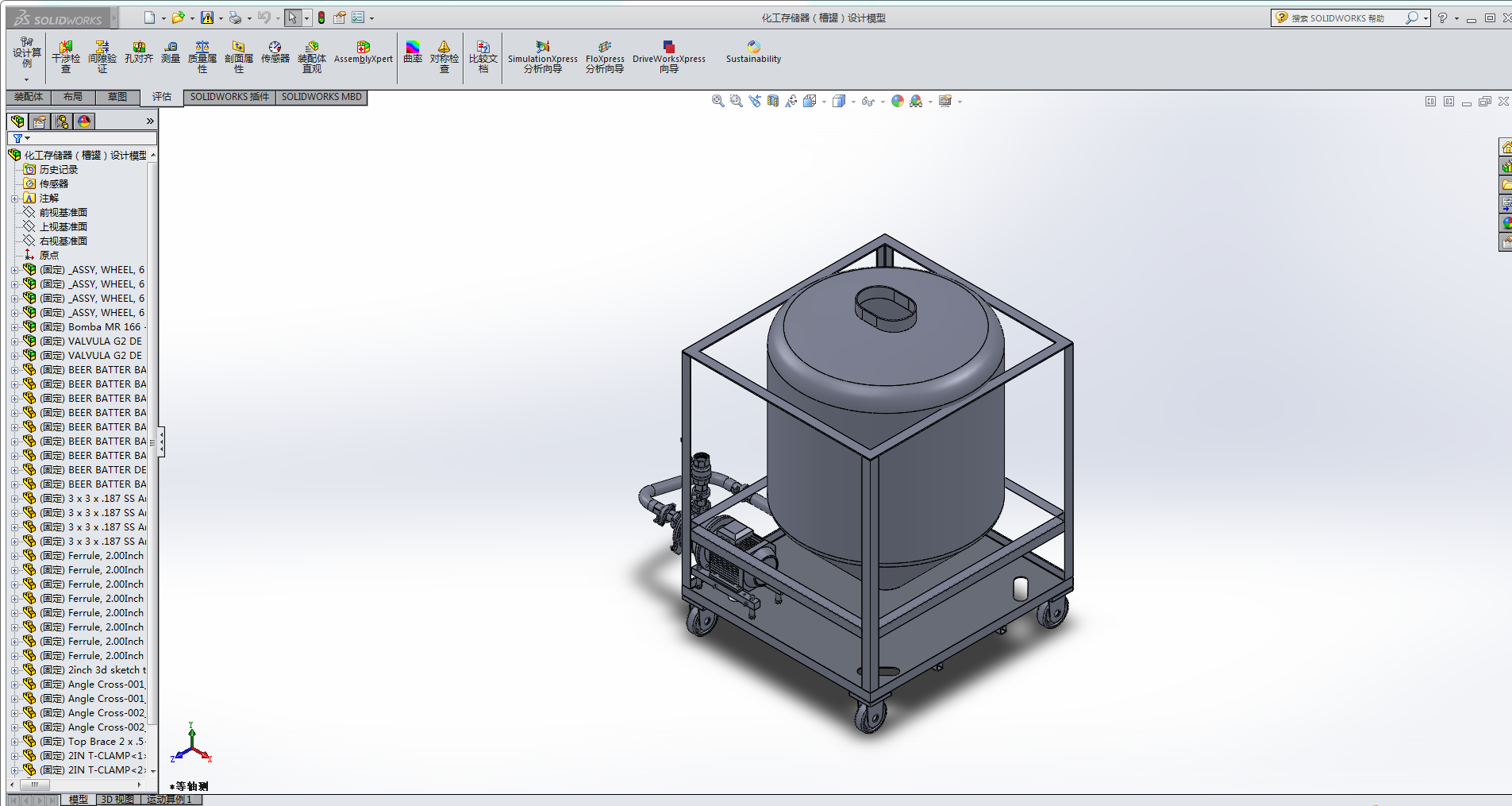Click the Edit Appearance color ball
This screenshot has width=1512, height=806.
897,101
